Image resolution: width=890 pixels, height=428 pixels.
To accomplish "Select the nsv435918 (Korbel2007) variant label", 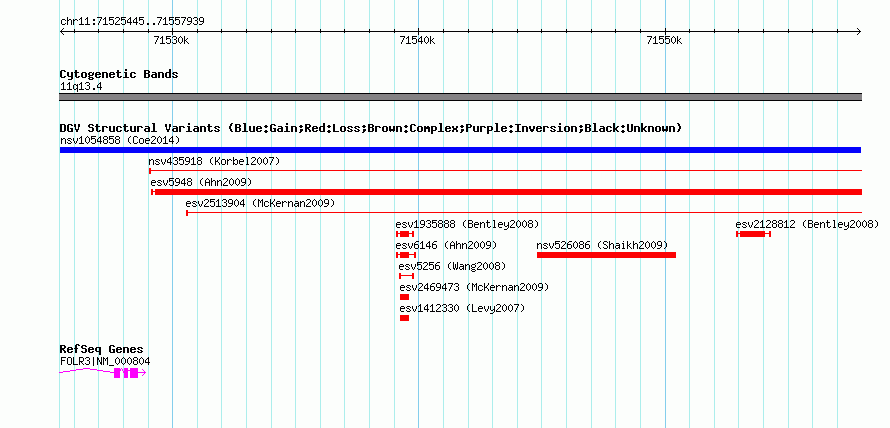I will pyautogui.click(x=215, y=161).
